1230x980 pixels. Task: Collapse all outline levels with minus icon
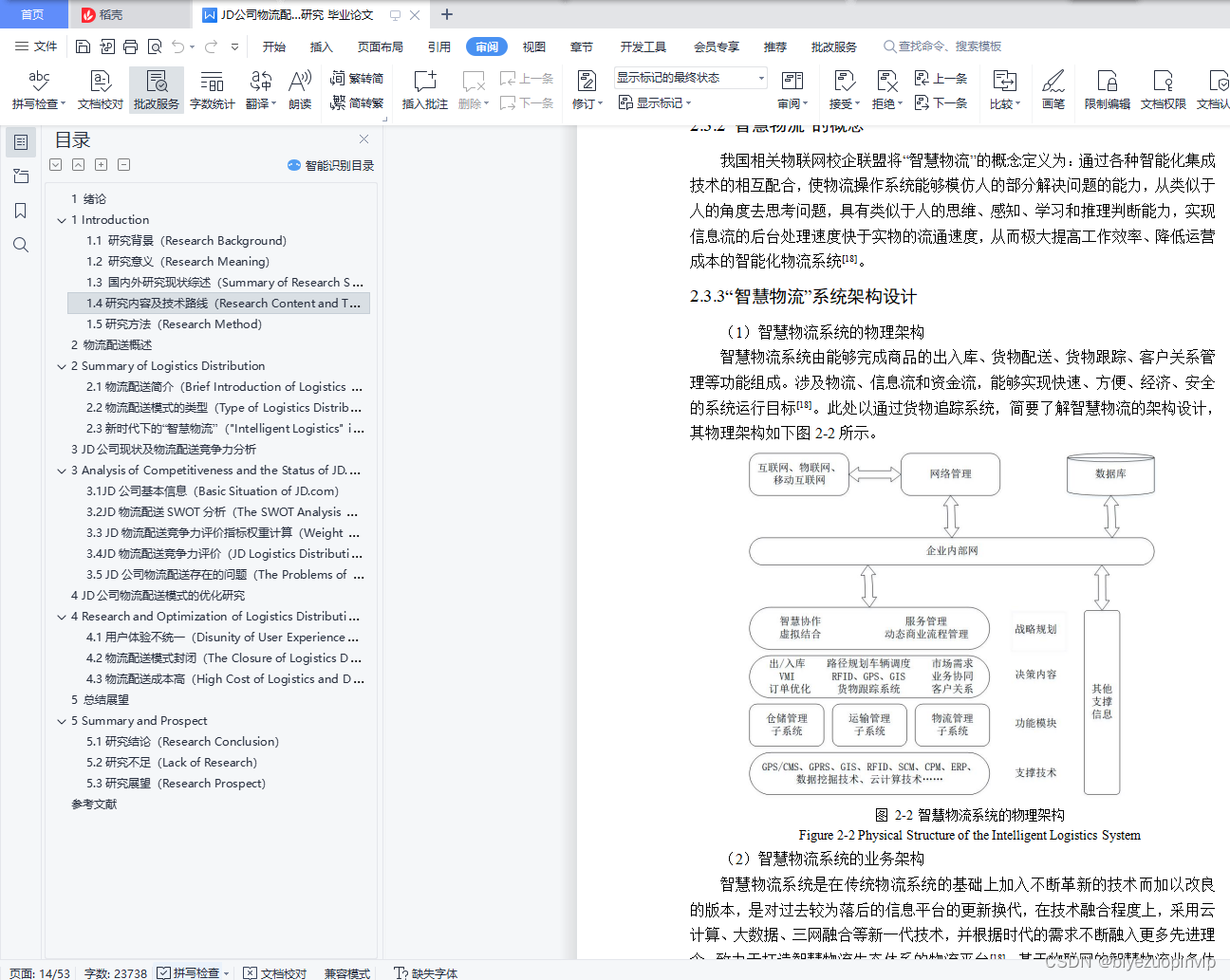tap(123, 165)
